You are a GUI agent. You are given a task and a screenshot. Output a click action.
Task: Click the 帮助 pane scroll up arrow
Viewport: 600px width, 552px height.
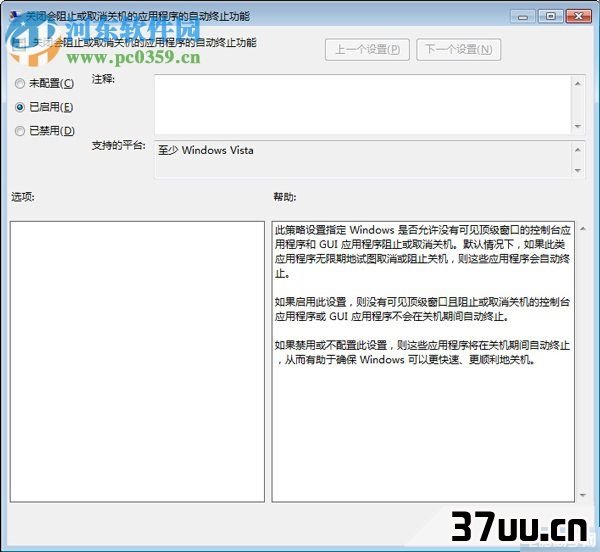click(583, 229)
